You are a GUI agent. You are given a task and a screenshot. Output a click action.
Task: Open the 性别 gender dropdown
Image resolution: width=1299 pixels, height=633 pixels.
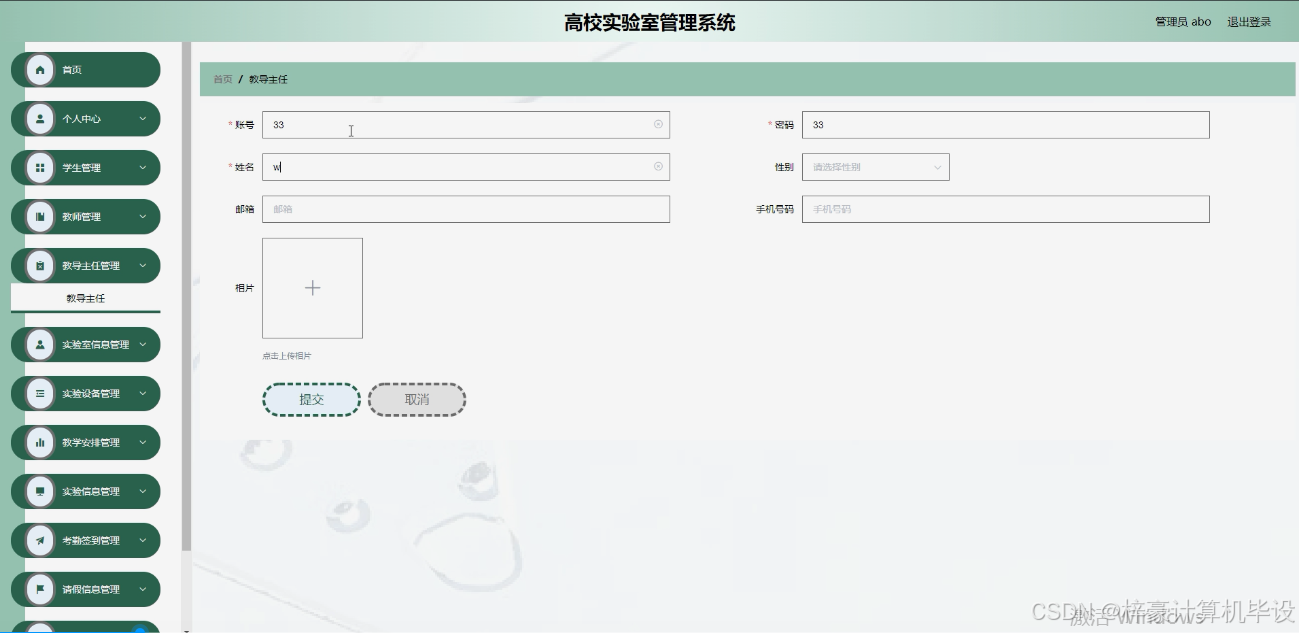(875, 167)
